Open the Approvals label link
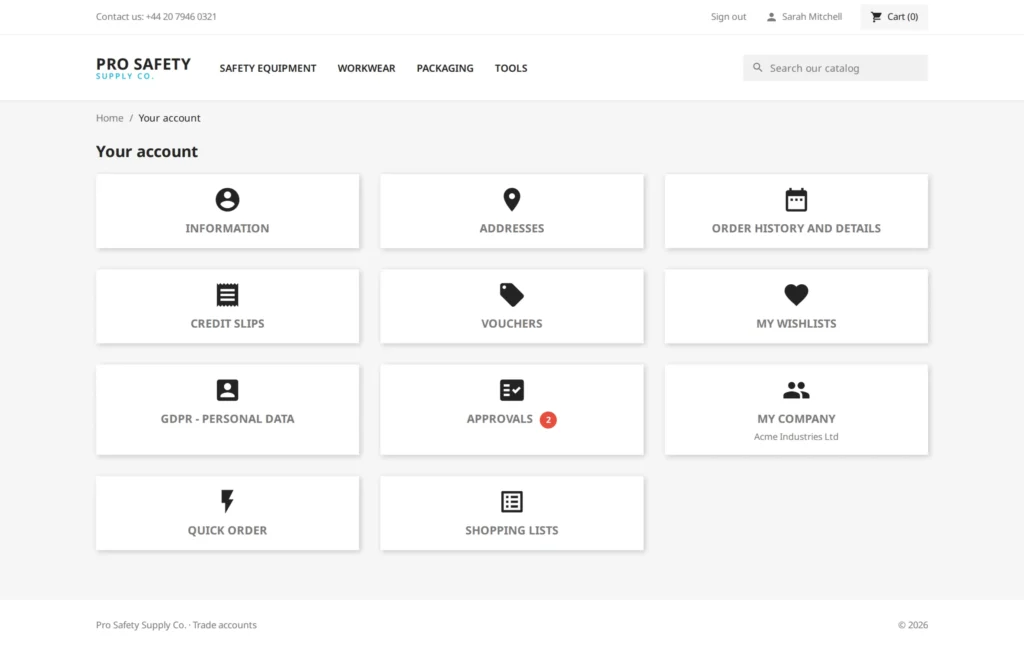 [x=500, y=419]
